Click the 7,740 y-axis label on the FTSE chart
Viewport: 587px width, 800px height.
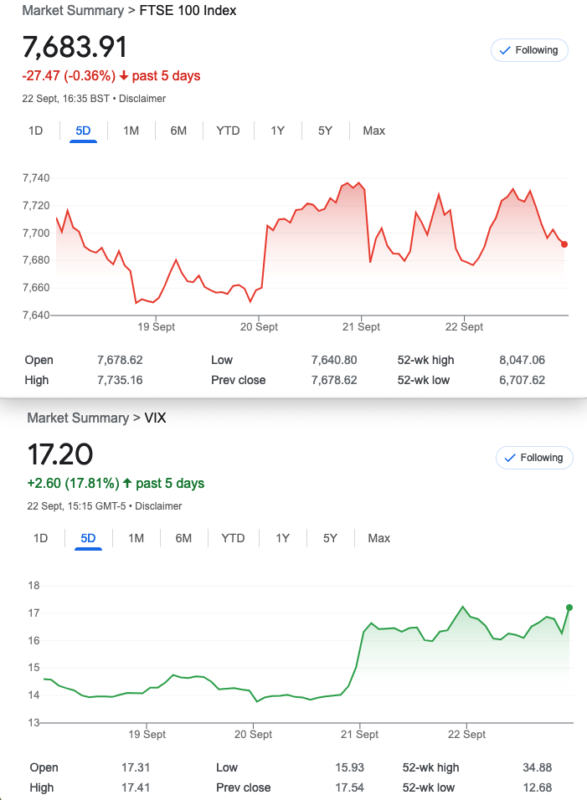(x=36, y=178)
